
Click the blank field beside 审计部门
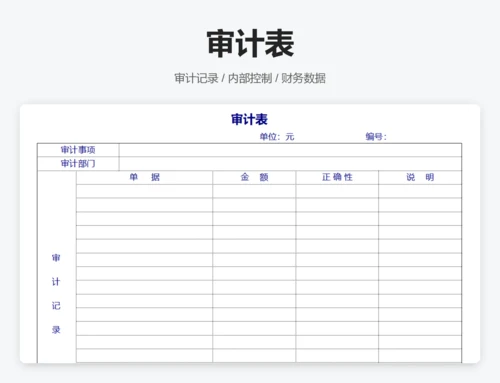[290, 164]
